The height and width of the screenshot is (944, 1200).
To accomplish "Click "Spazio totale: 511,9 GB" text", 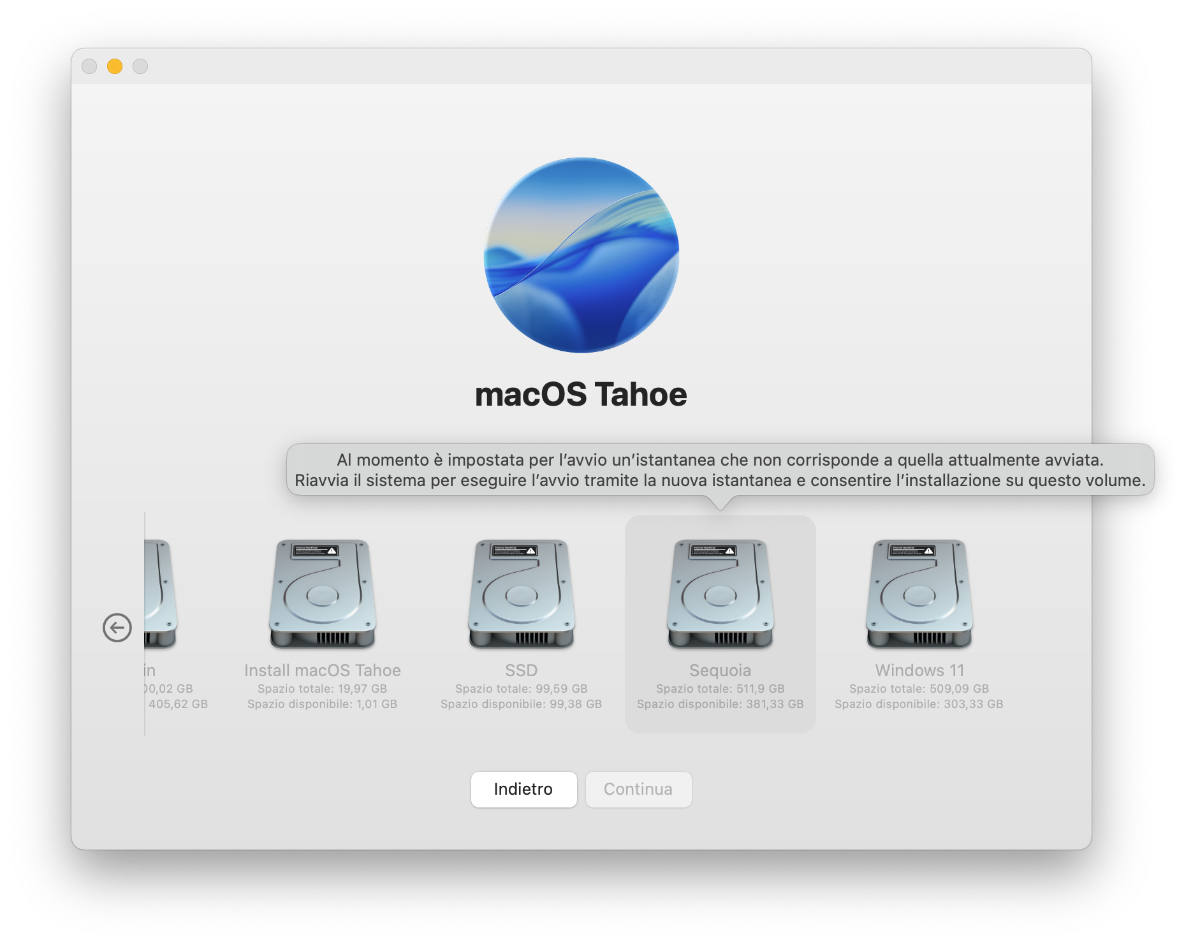I will (720, 689).
